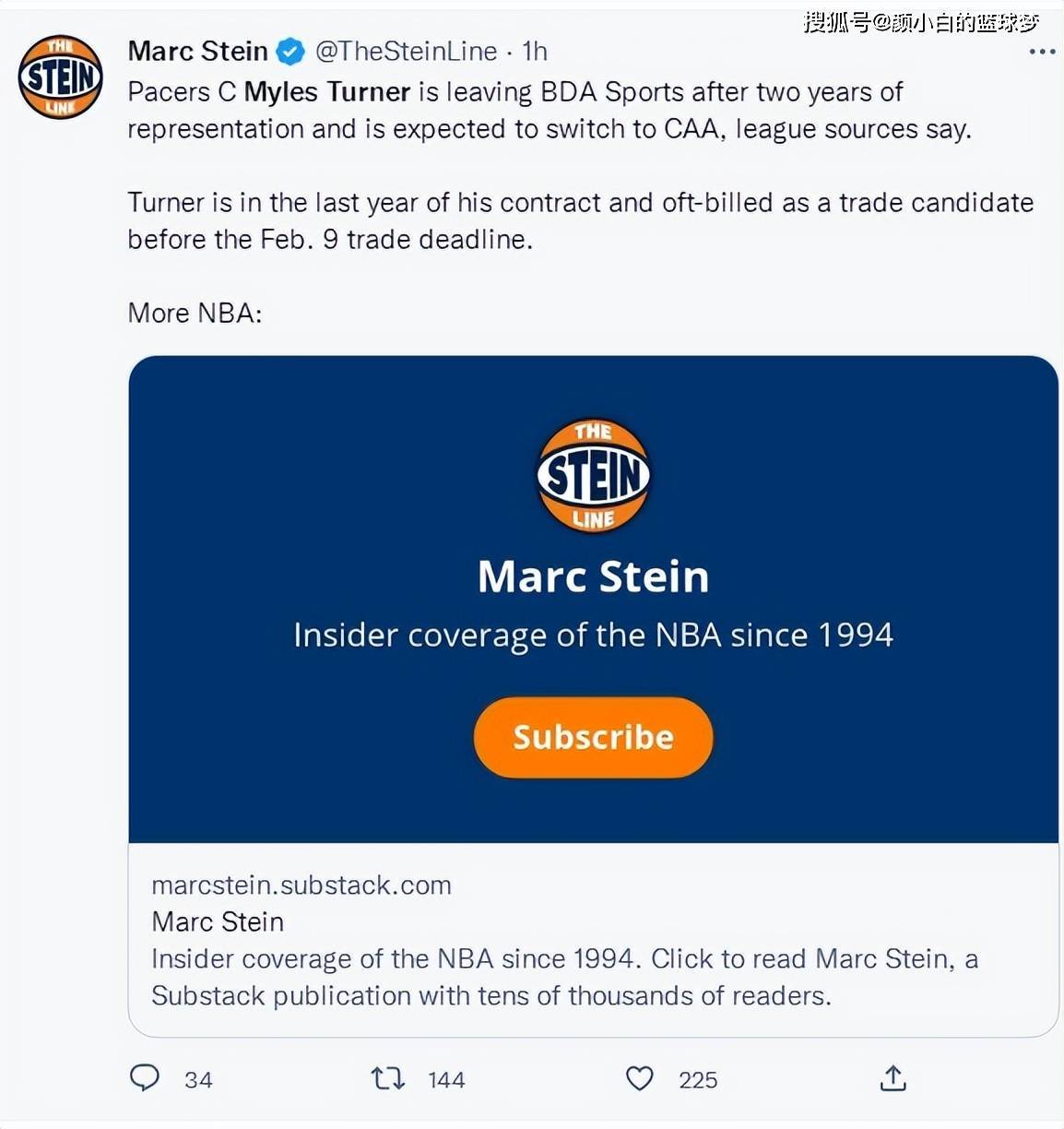Click the like count 225
Image resolution: width=1064 pixels, height=1129 pixels.
tap(698, 1080)
